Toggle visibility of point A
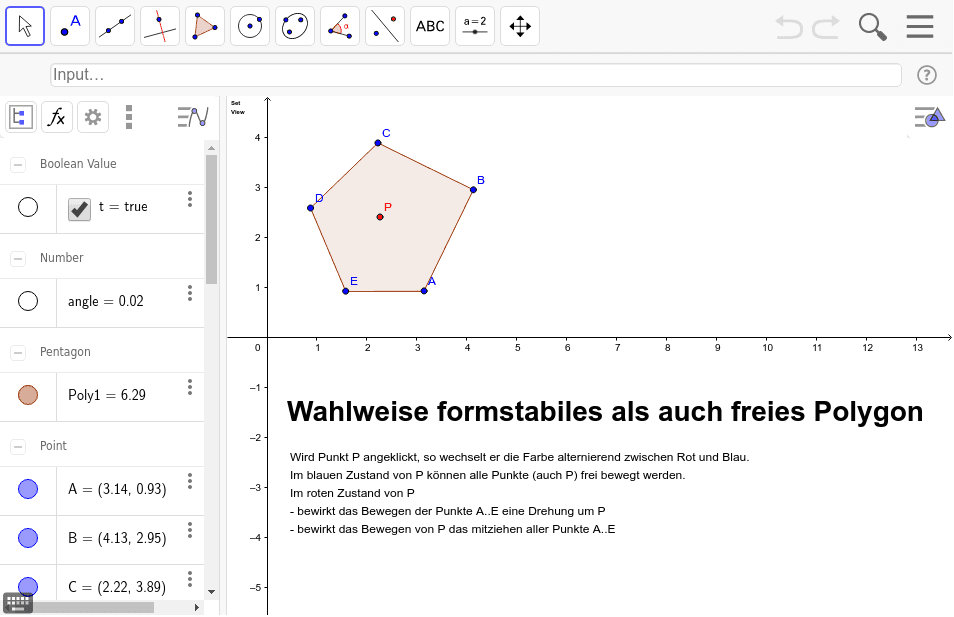The width and height of the screenshot is (954, 617). tap(28, 489)
